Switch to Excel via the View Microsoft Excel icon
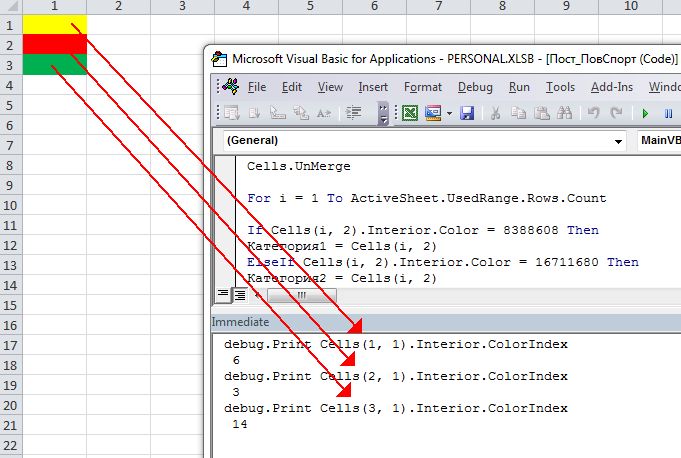The height and width of the screenshot is (458, 681). 410,113
